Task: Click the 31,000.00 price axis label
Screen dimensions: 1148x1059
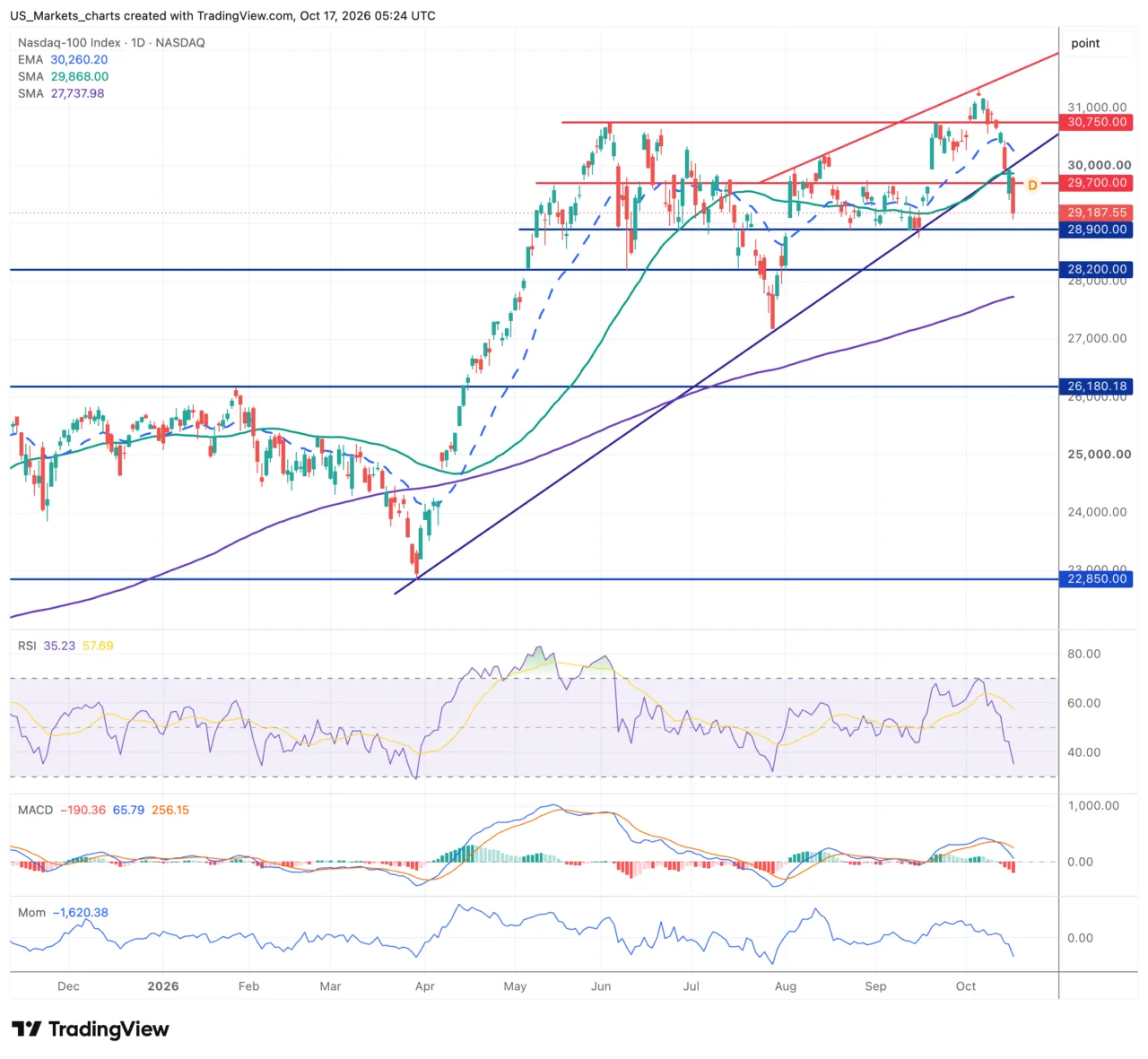Action: point(1097,107)
